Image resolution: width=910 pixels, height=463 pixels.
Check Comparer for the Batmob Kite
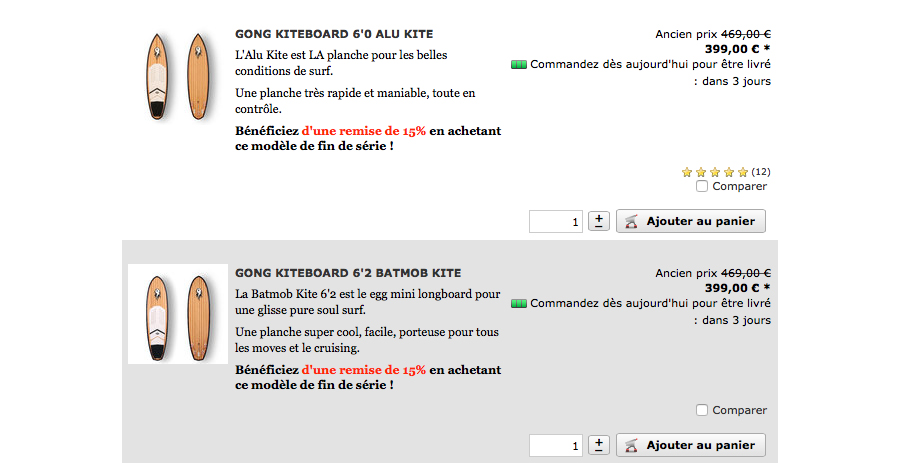pos(702,410)
